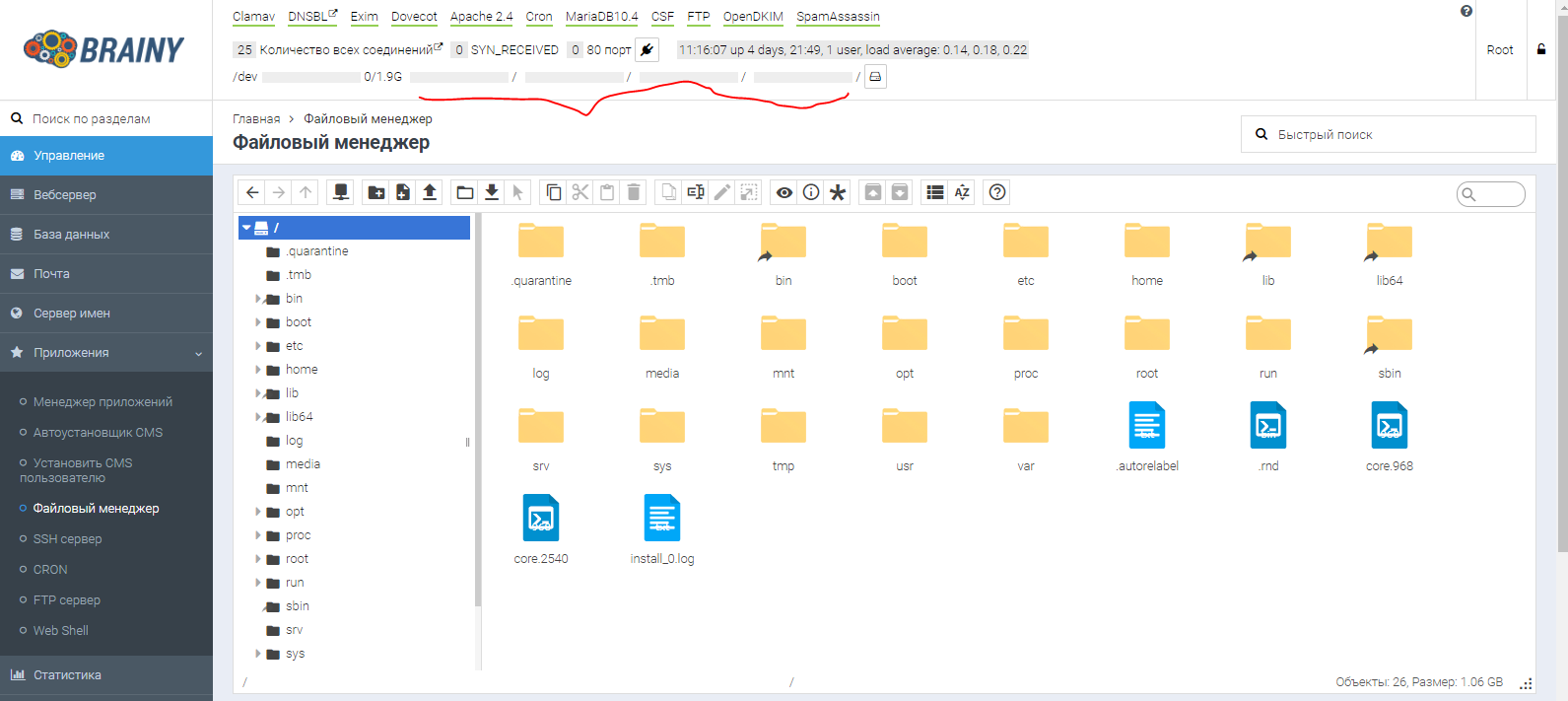Image resolution: width=1568 pixels, height=701 pixels.
Task: Click the Back arrow in file manager toolbar
Action: click(x=252, y=192)
